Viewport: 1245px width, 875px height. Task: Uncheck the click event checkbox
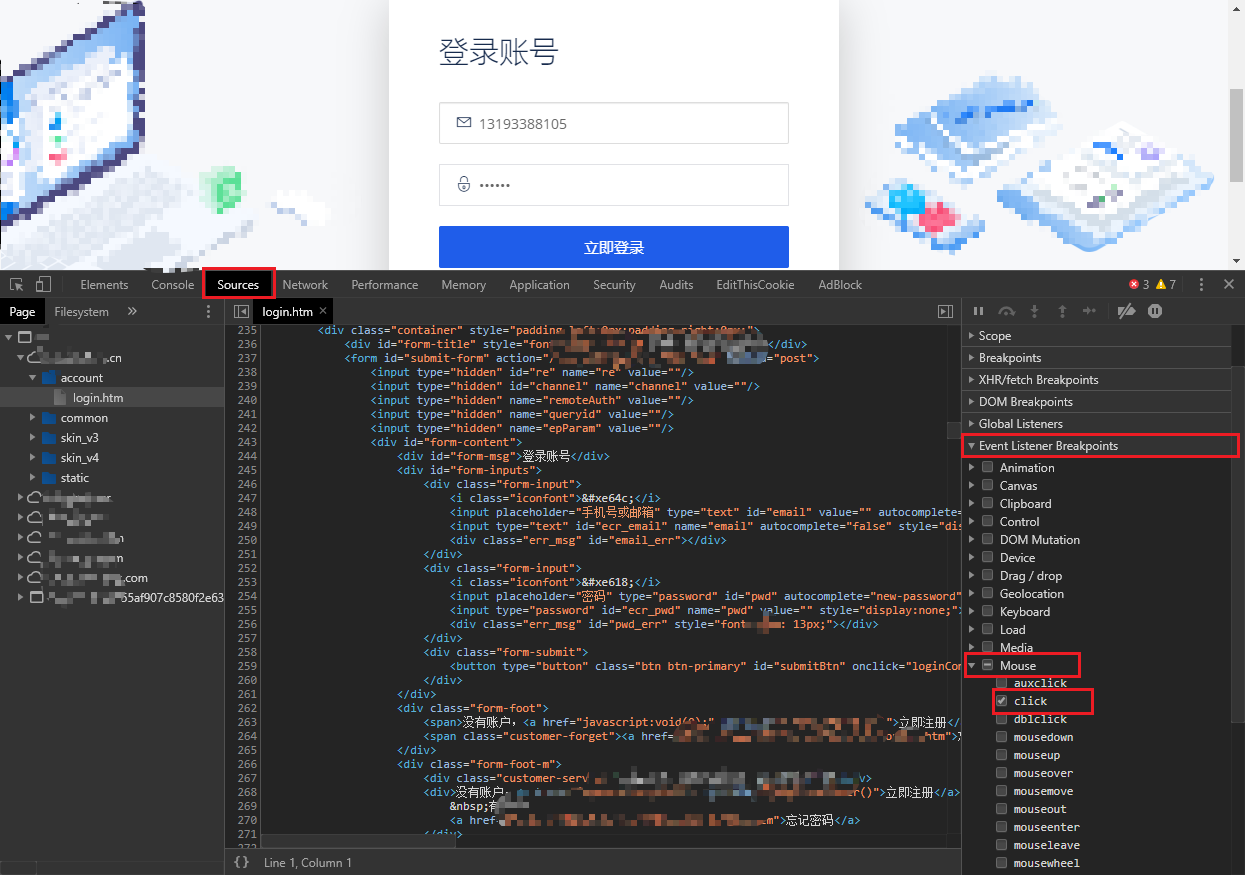pyautogui.click(x=1002, y=701)
